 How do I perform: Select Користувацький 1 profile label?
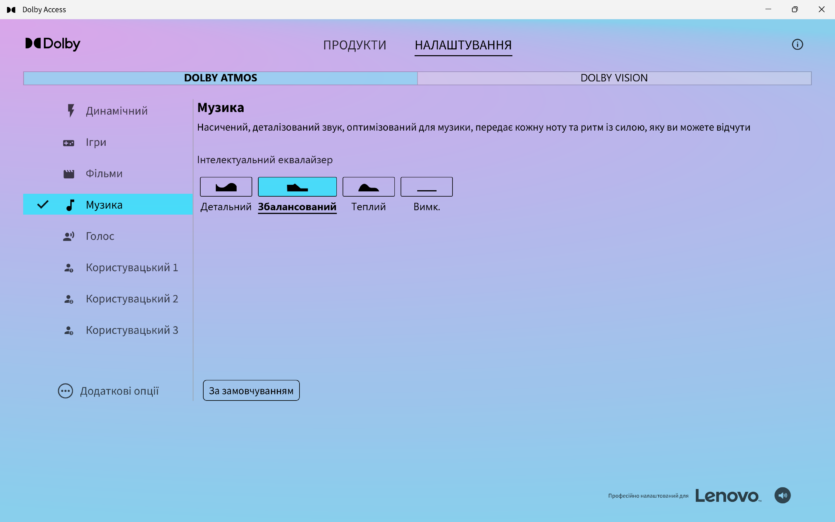(x=132, y=268)
